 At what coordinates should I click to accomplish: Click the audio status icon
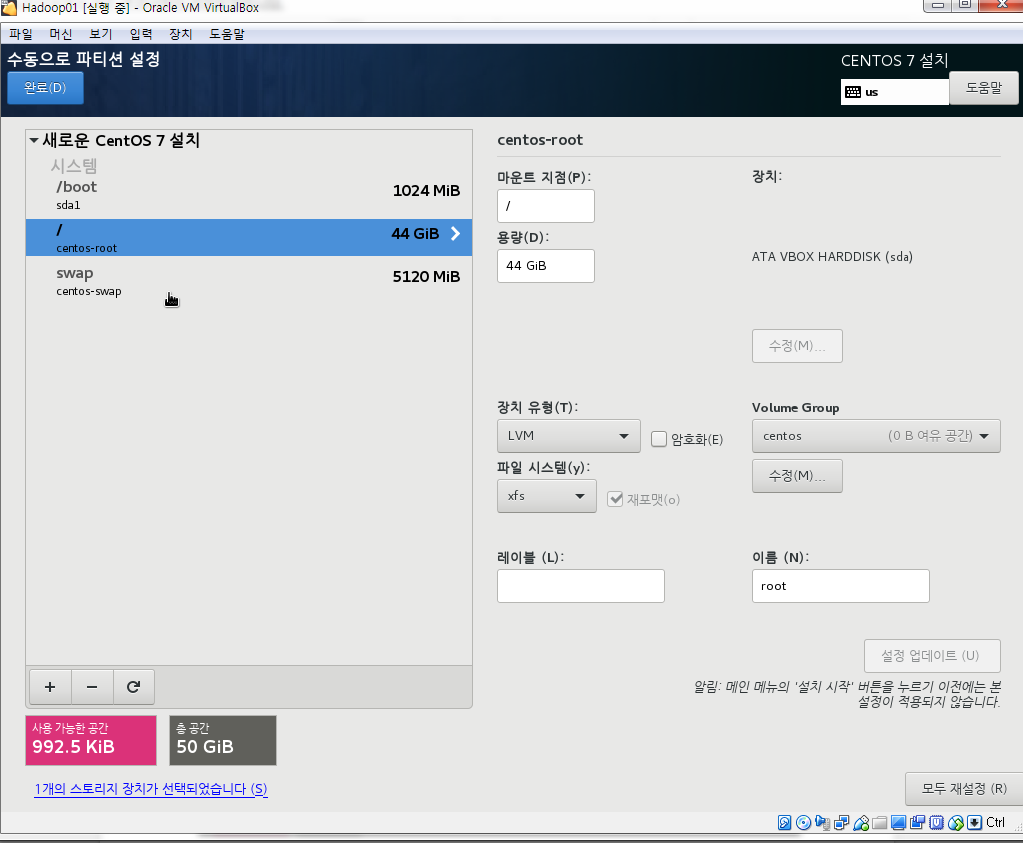[823, 823]
